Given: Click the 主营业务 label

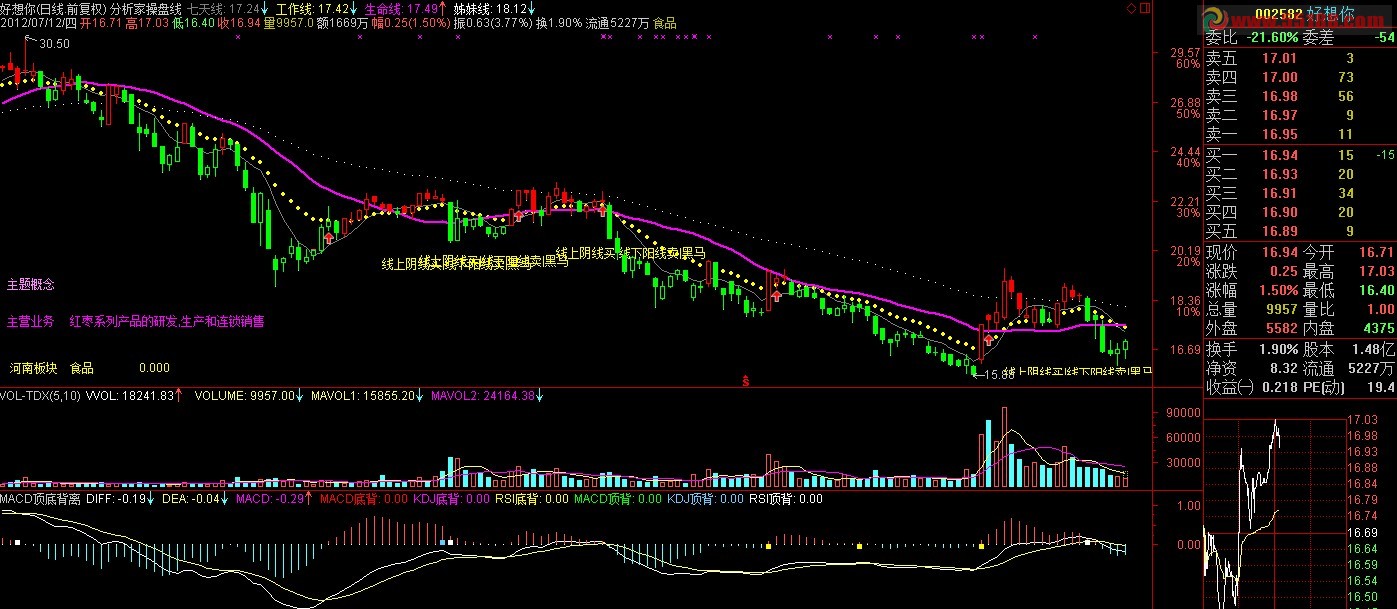Looking at the screenshot, I should (x=30, y=322).
